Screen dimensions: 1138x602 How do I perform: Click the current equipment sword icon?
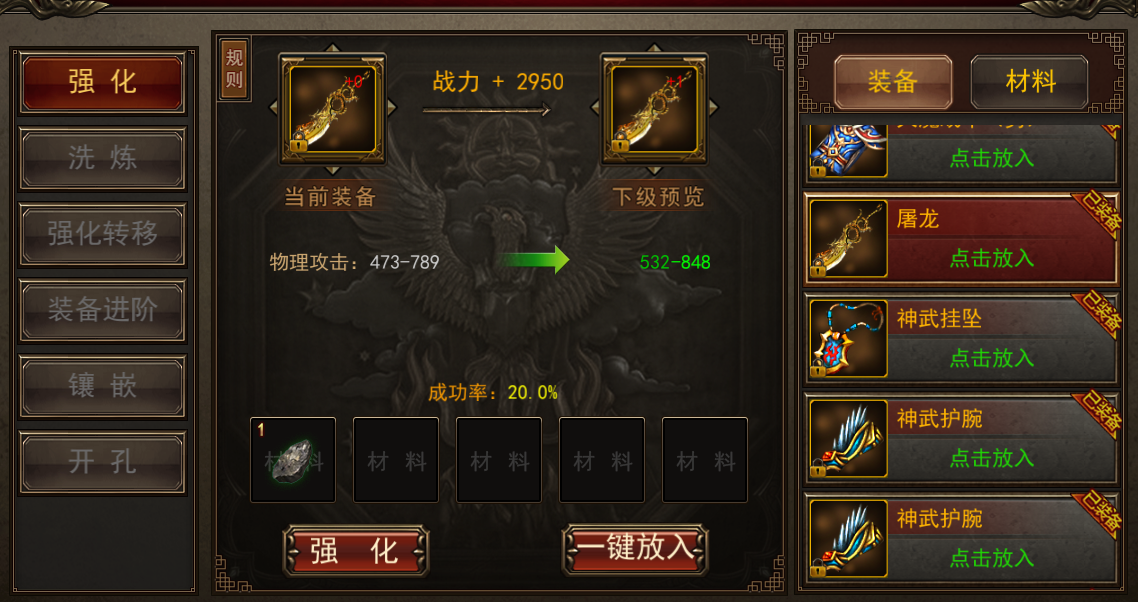(x=332, y=109)
